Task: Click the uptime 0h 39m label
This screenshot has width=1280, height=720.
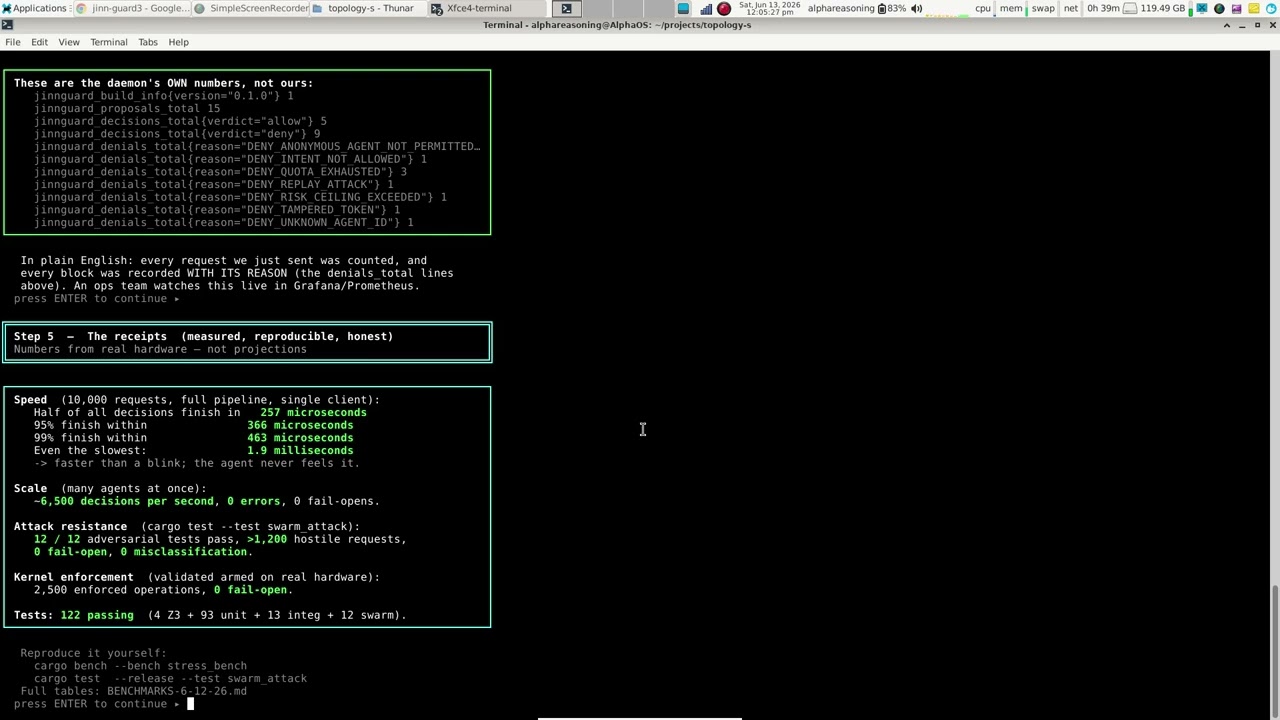Action: tap(1103, 8)
